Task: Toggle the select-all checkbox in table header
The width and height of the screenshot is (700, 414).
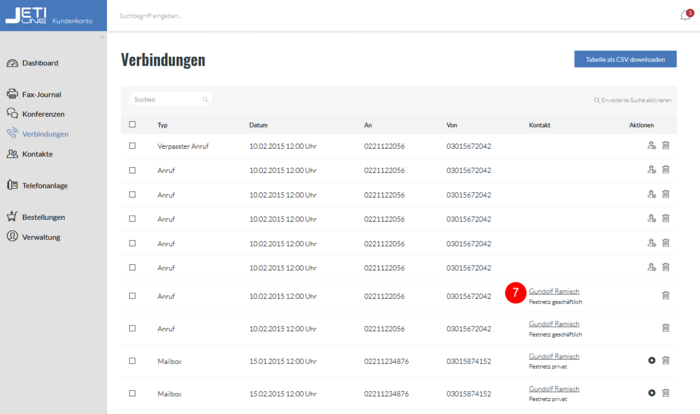Action: [x=133, y=125]
